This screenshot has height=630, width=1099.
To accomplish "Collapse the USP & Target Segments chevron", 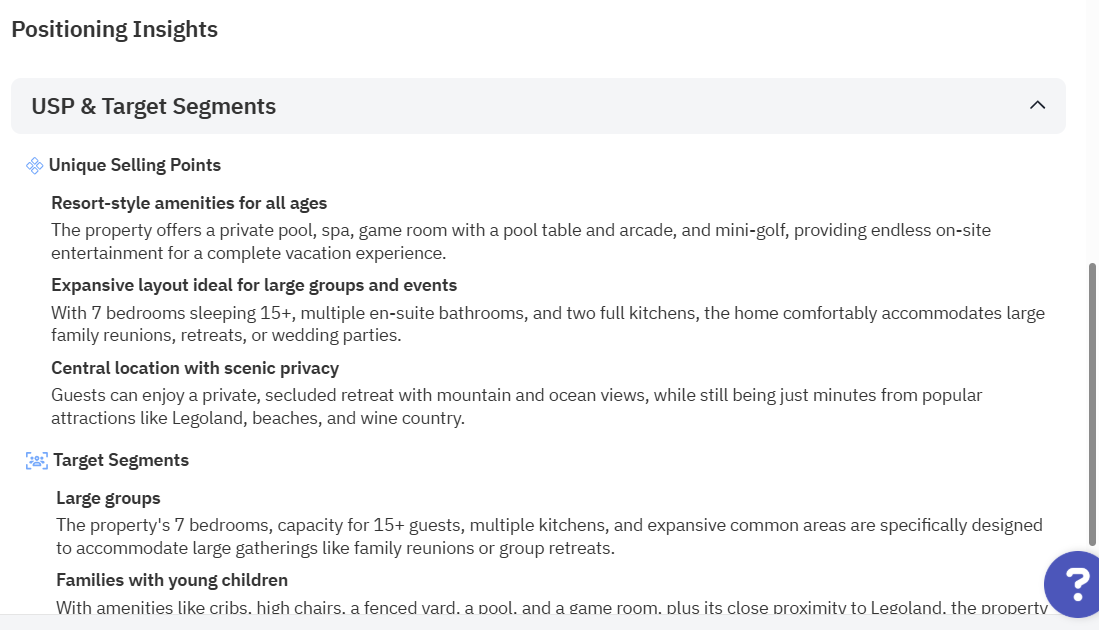I will tap(1037, 105).
